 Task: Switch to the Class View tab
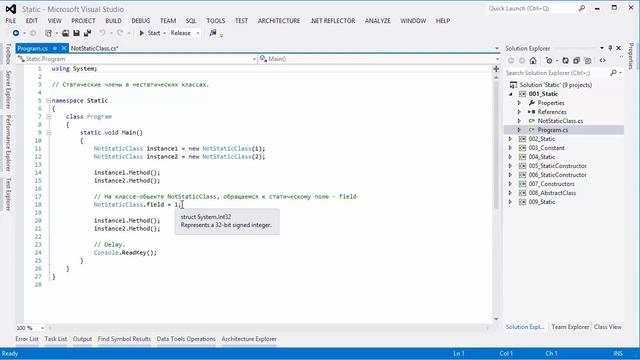608,327
